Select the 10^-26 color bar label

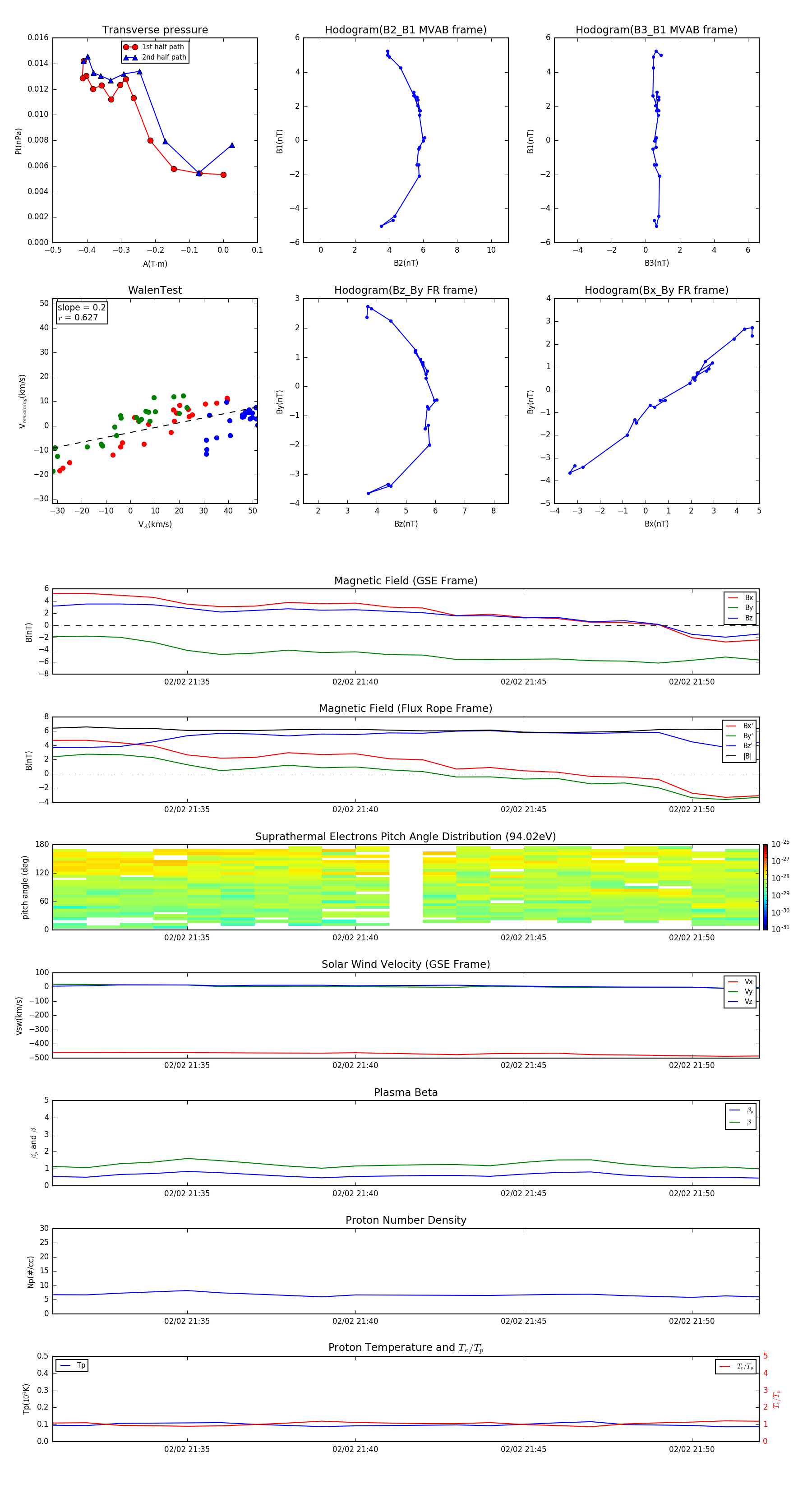781,844
